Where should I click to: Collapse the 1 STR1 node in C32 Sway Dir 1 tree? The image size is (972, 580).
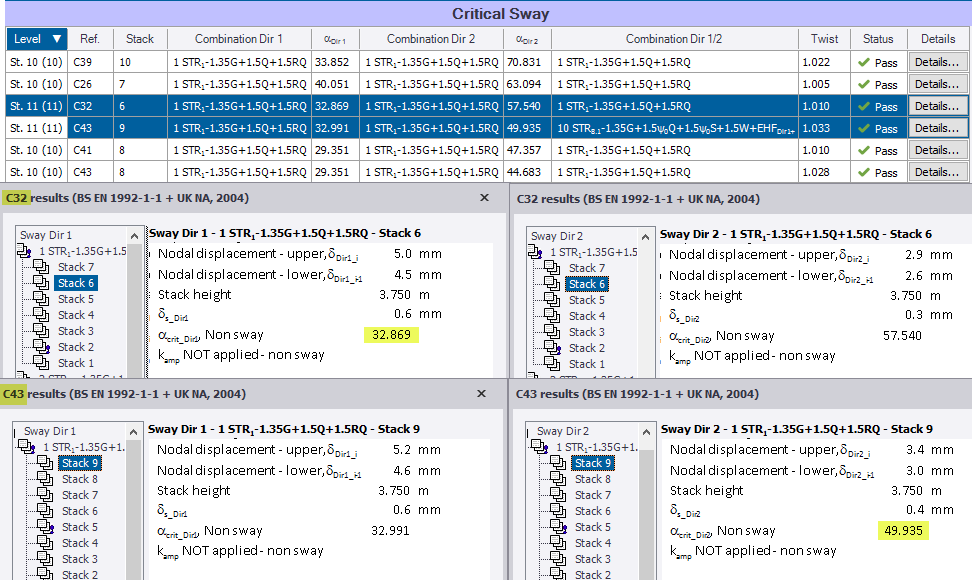[26, 252]
